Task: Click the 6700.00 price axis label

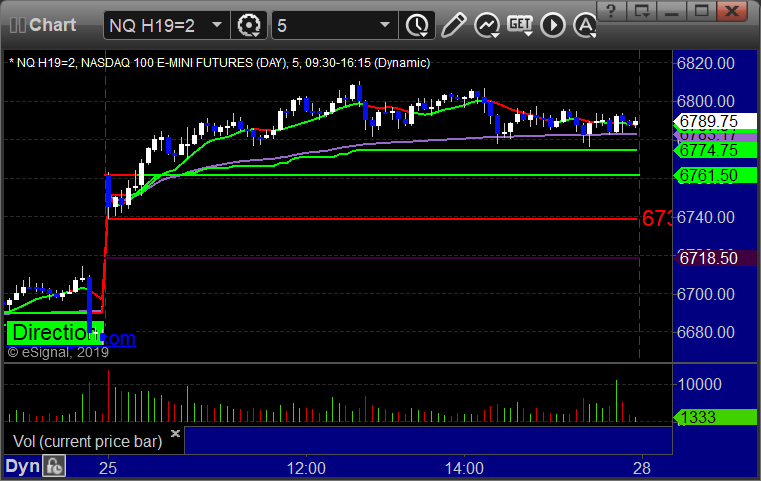Action: click(x=706, y=294)
